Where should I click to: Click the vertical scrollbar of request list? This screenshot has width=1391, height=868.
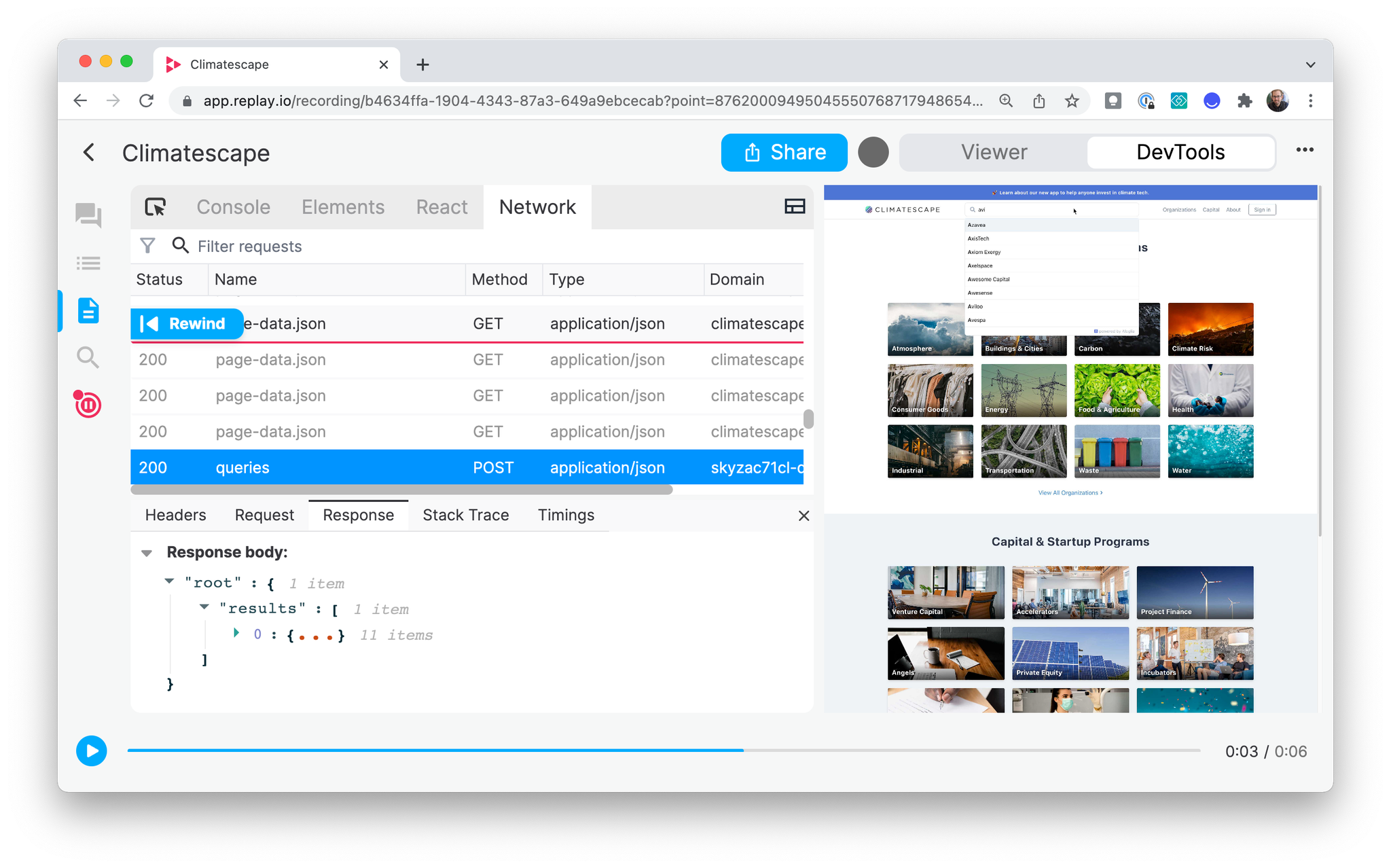808,418
